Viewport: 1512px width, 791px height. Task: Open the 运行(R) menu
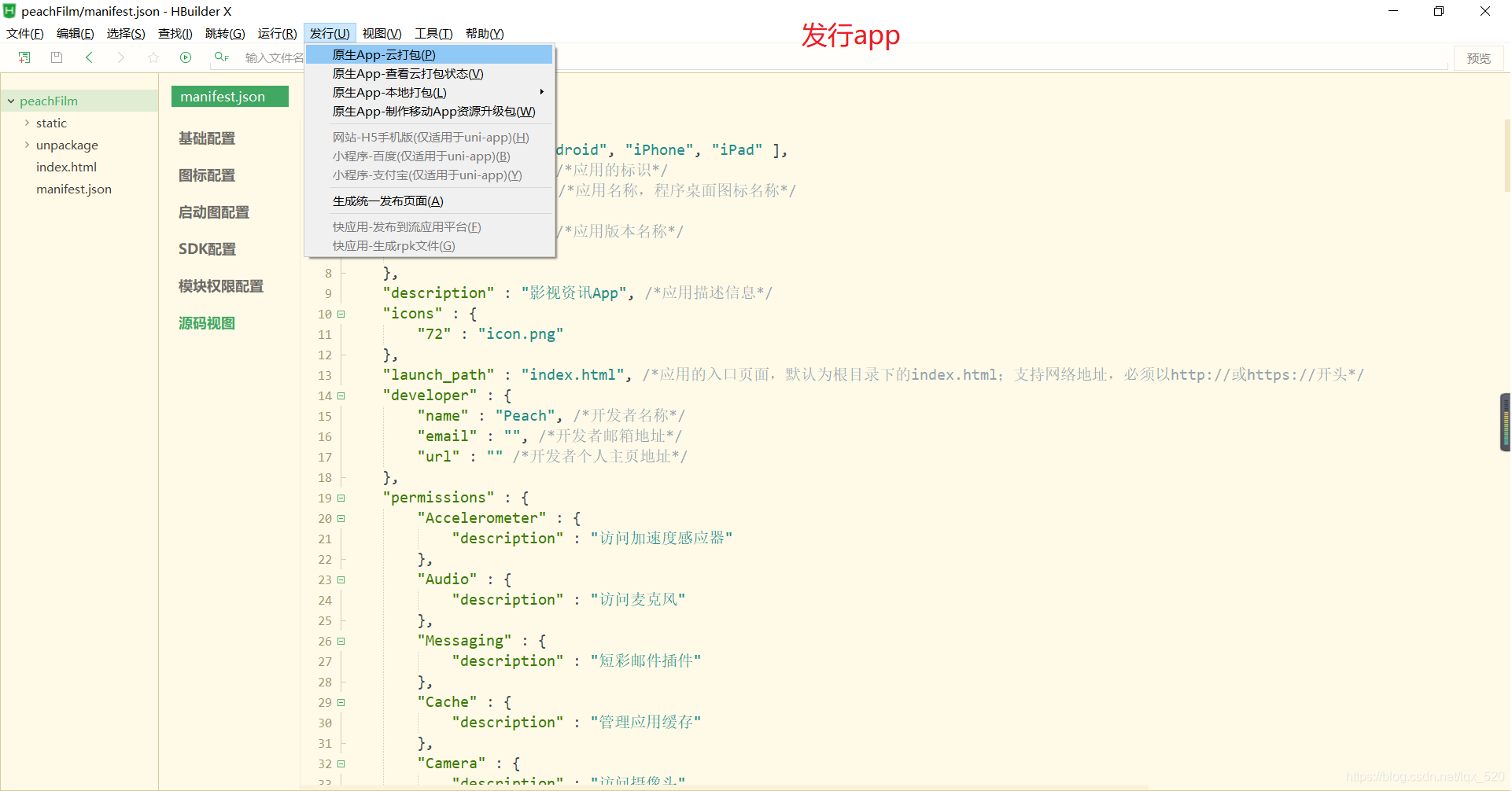pyautogui.click(x=277, y=33)
